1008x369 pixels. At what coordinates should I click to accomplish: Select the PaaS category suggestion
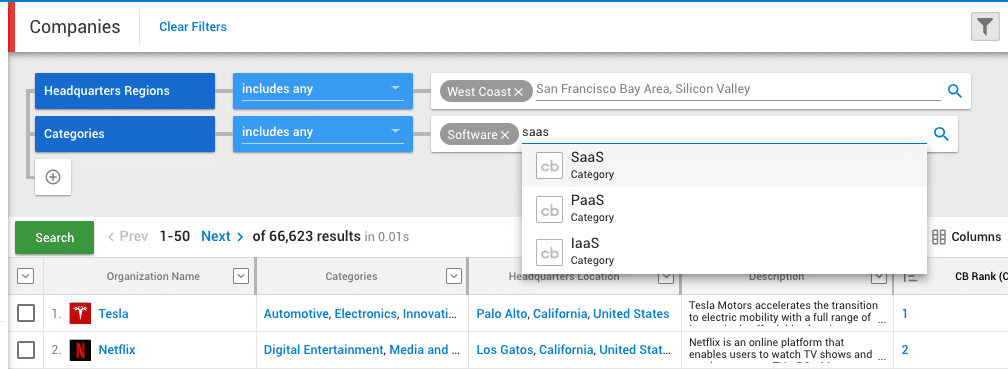click(724, 208)
